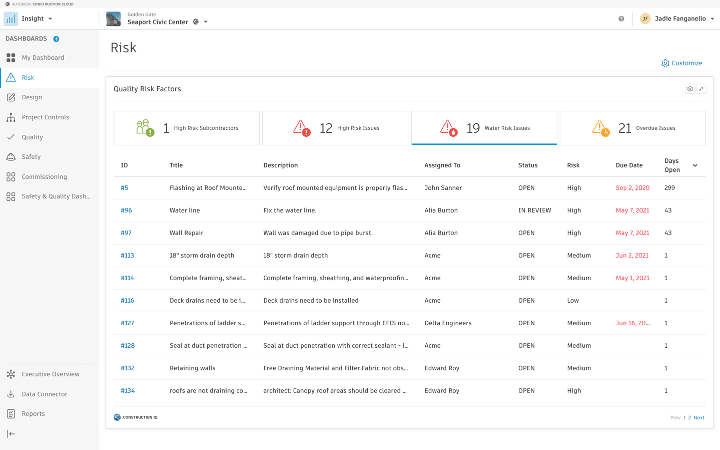
Task: Click the Customize button
Action: click(x=682, y=63)
